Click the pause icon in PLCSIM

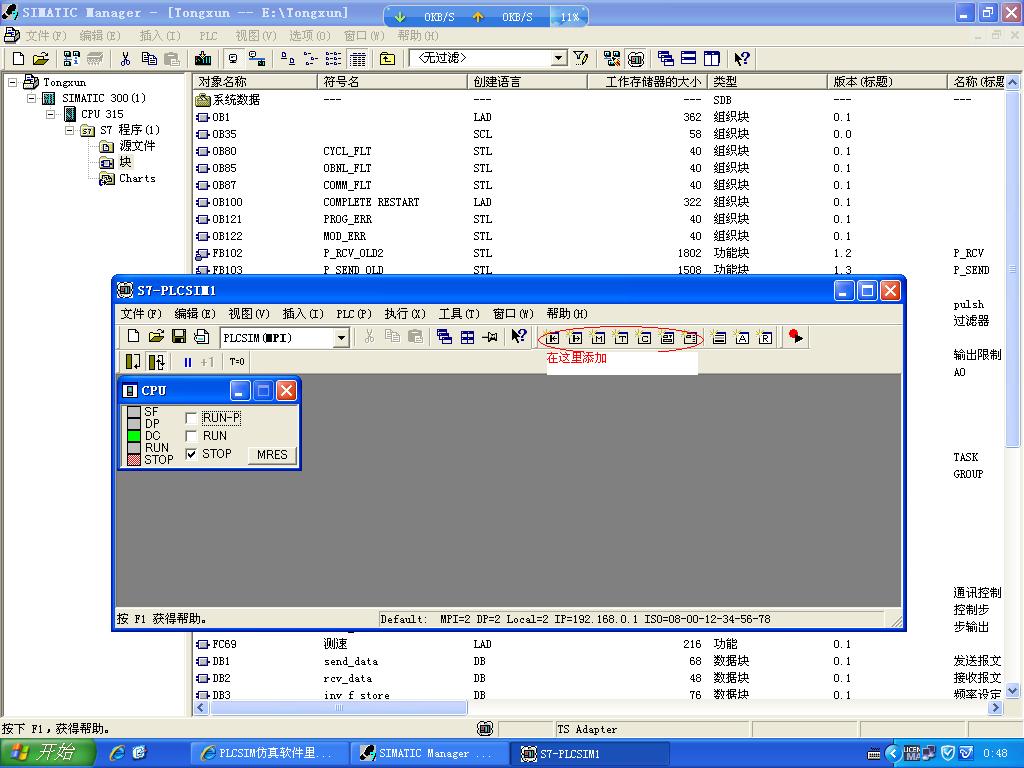coord(187,362)
